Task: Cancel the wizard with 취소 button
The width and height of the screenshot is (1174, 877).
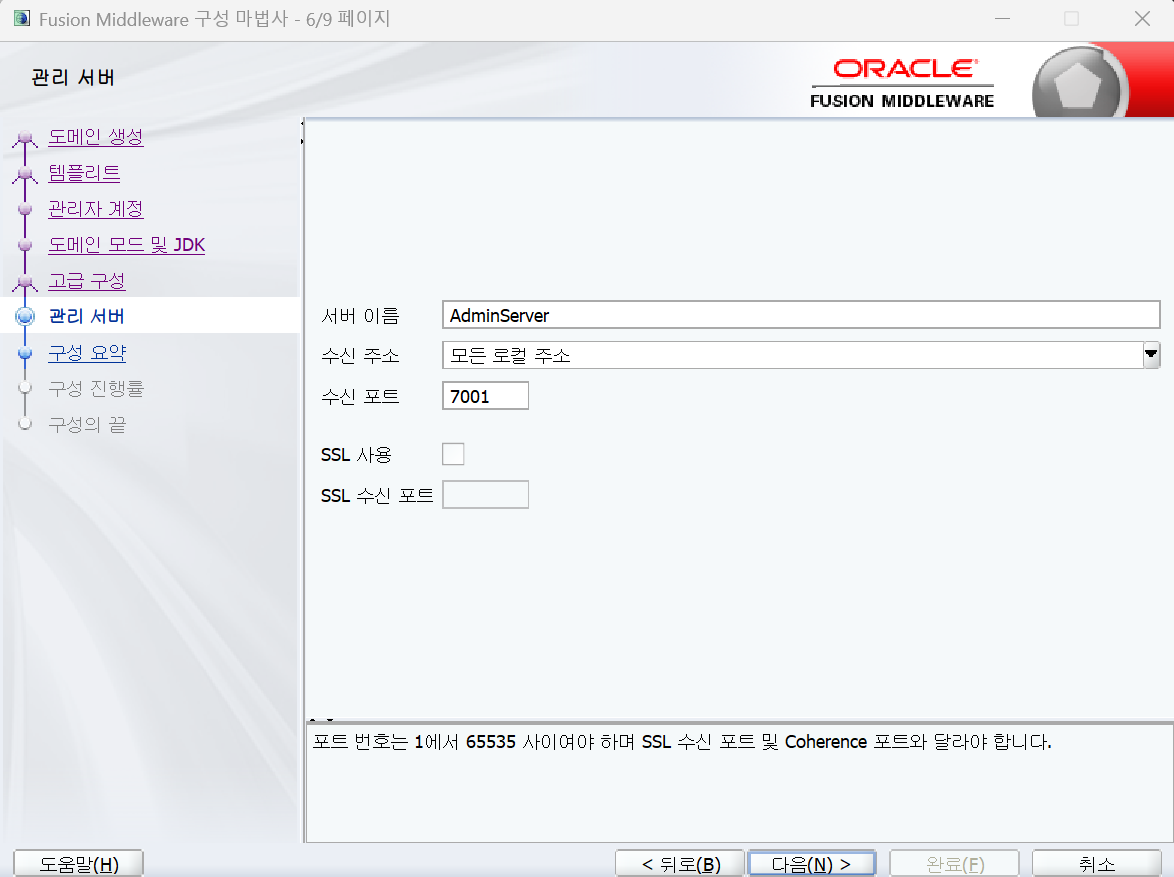Action: tap(1097, 864)
